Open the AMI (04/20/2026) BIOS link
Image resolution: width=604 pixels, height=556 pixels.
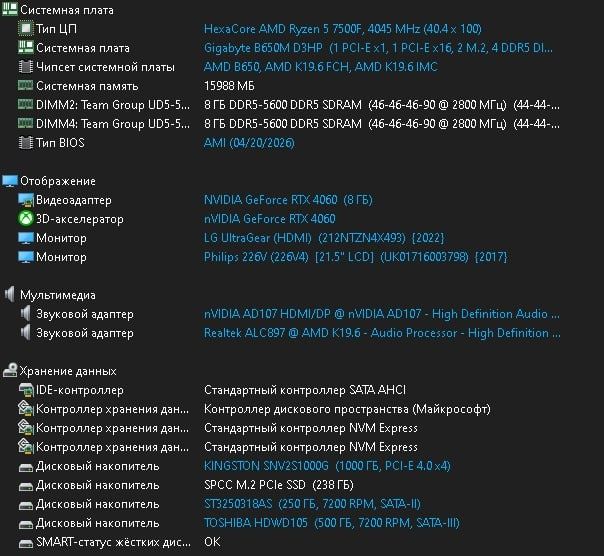pyautogui.click(x=249, y=143)
